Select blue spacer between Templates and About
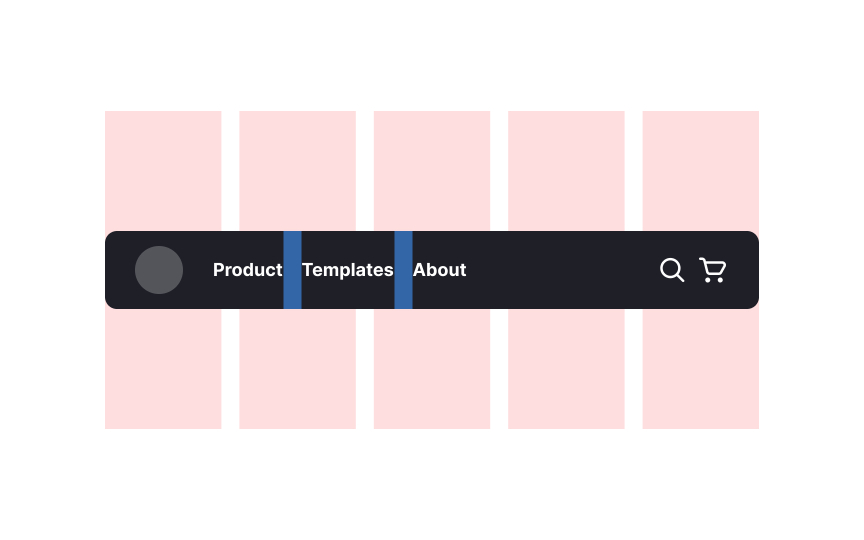The height and width of the screenshot is (540, 864). point(403,270)
